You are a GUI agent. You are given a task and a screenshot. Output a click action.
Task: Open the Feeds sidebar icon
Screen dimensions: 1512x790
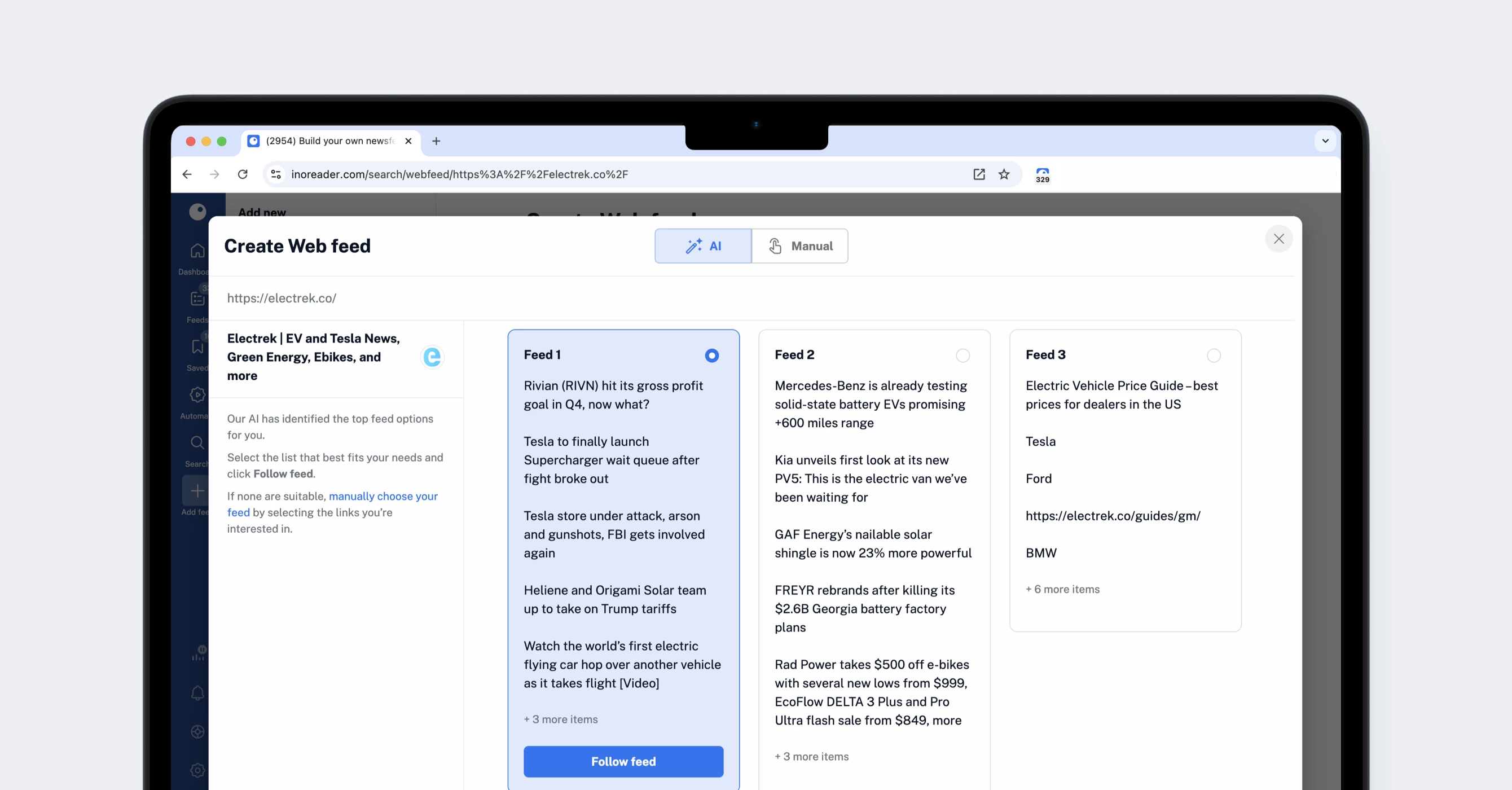click(198, 299)
